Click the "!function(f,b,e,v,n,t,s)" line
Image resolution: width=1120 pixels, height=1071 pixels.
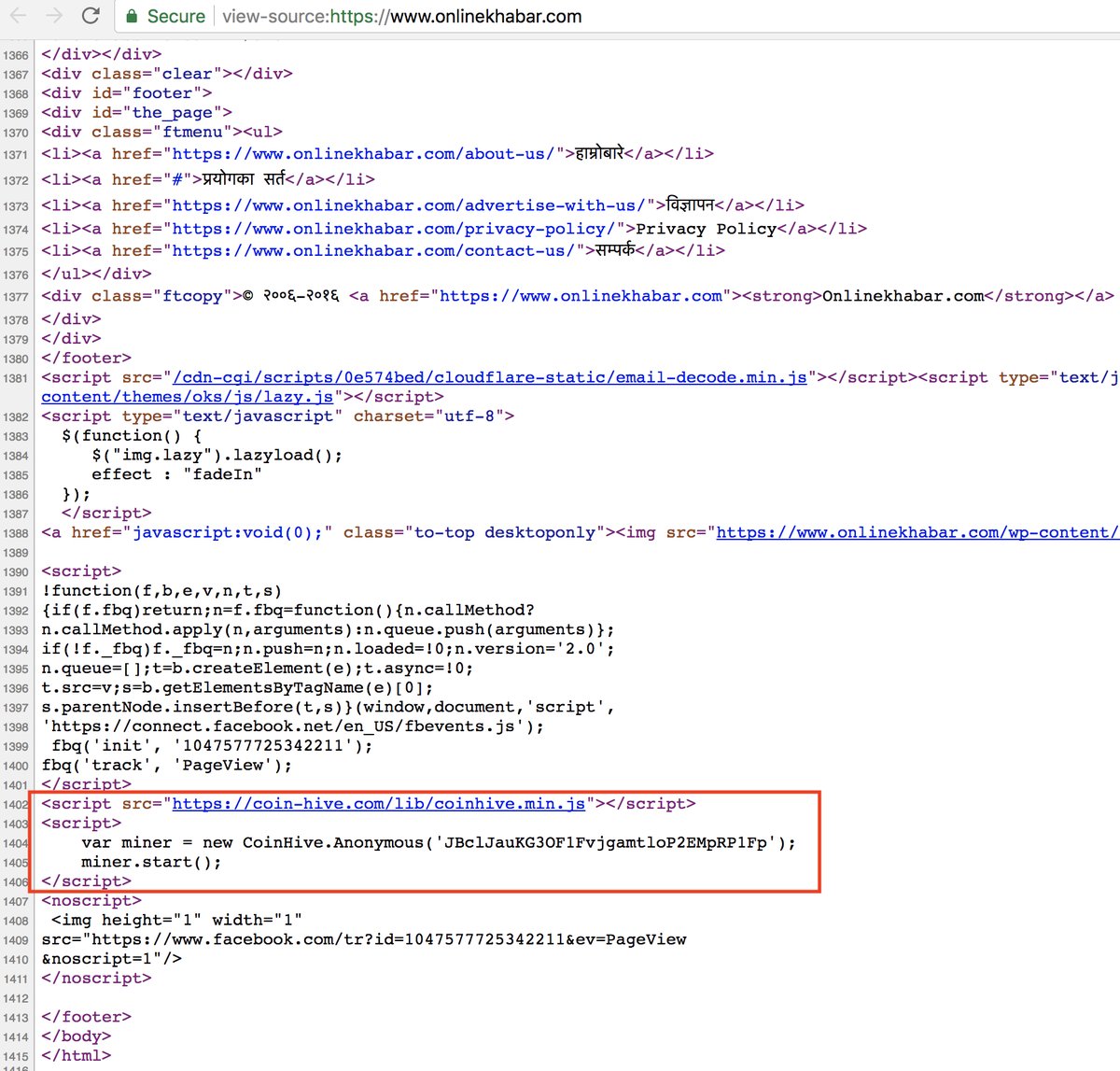click(161, 590)
